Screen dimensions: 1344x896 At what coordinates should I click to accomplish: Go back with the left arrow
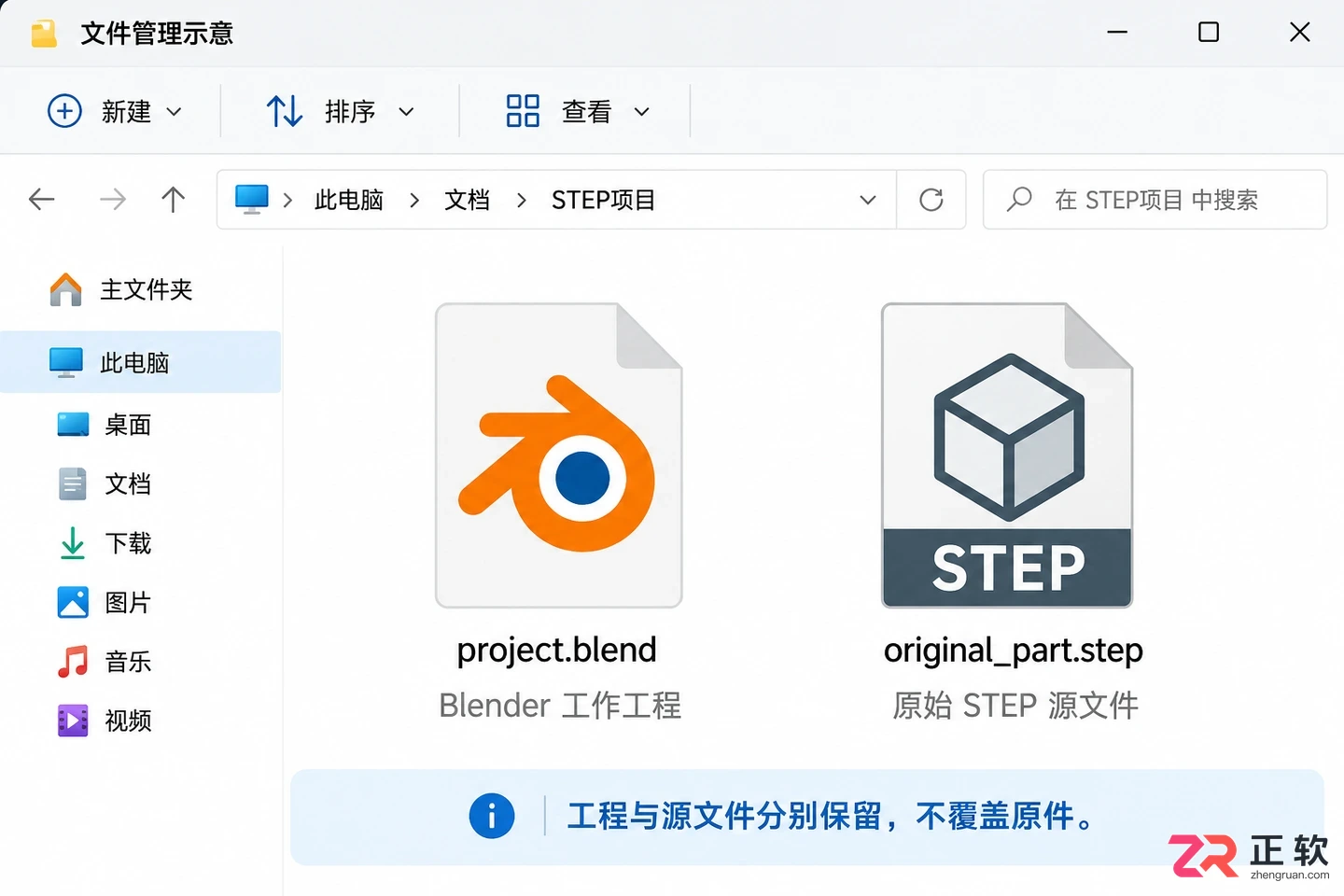[x=42, y=199]
